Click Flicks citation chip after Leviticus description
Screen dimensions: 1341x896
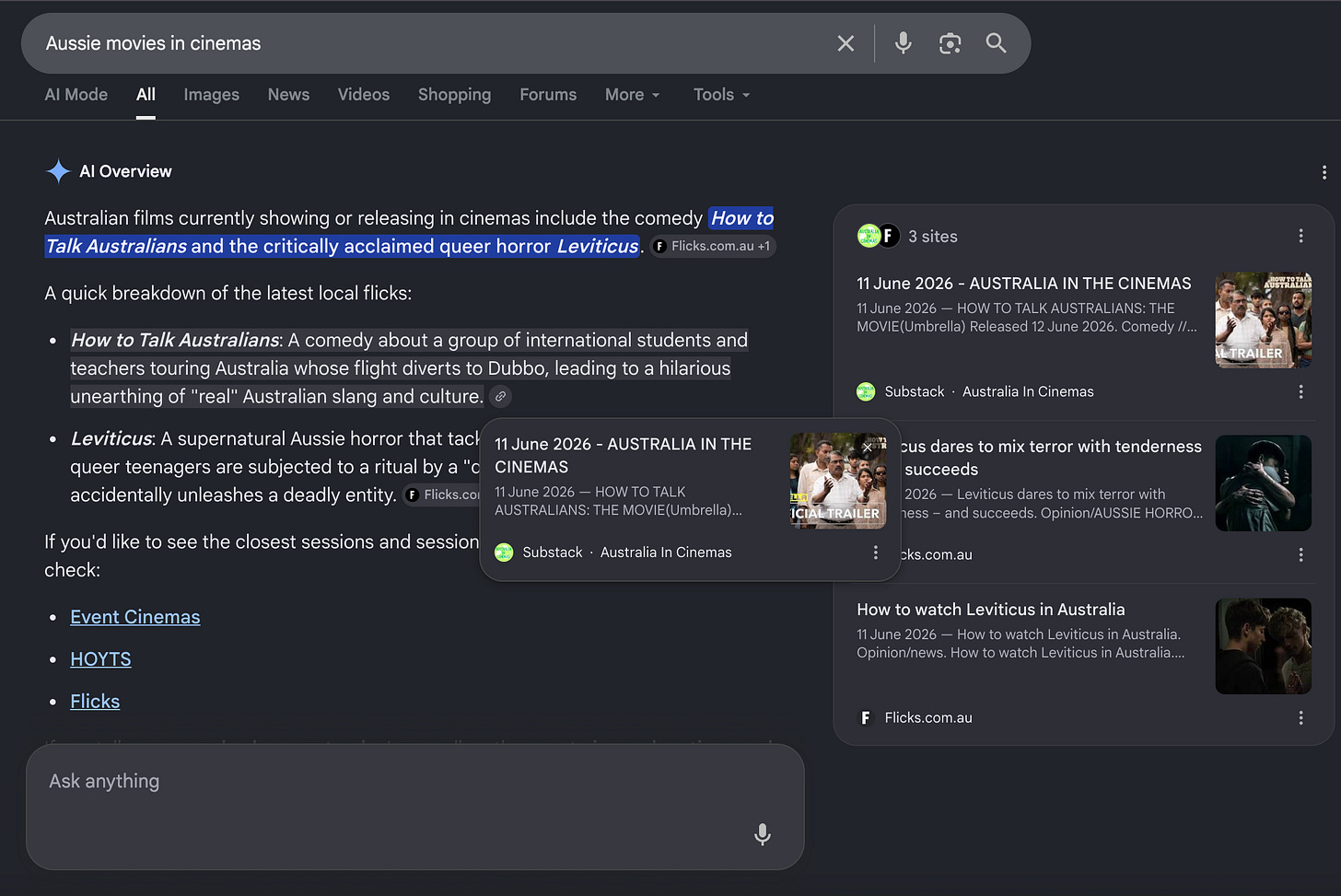[x=442, y=495]
